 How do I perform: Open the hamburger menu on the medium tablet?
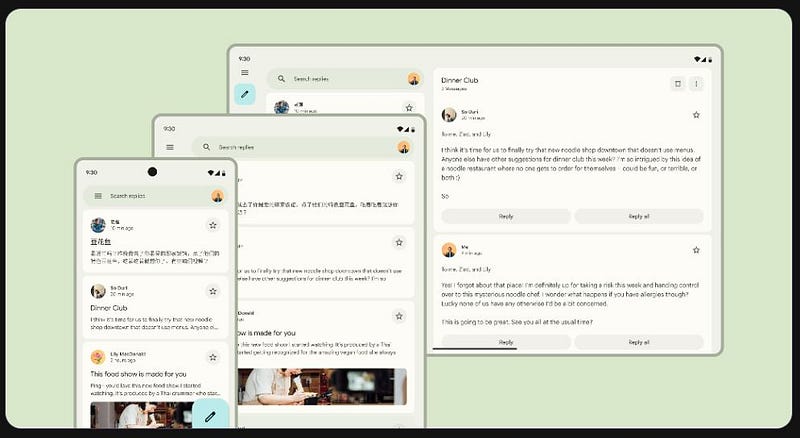[x=170, y=147]
